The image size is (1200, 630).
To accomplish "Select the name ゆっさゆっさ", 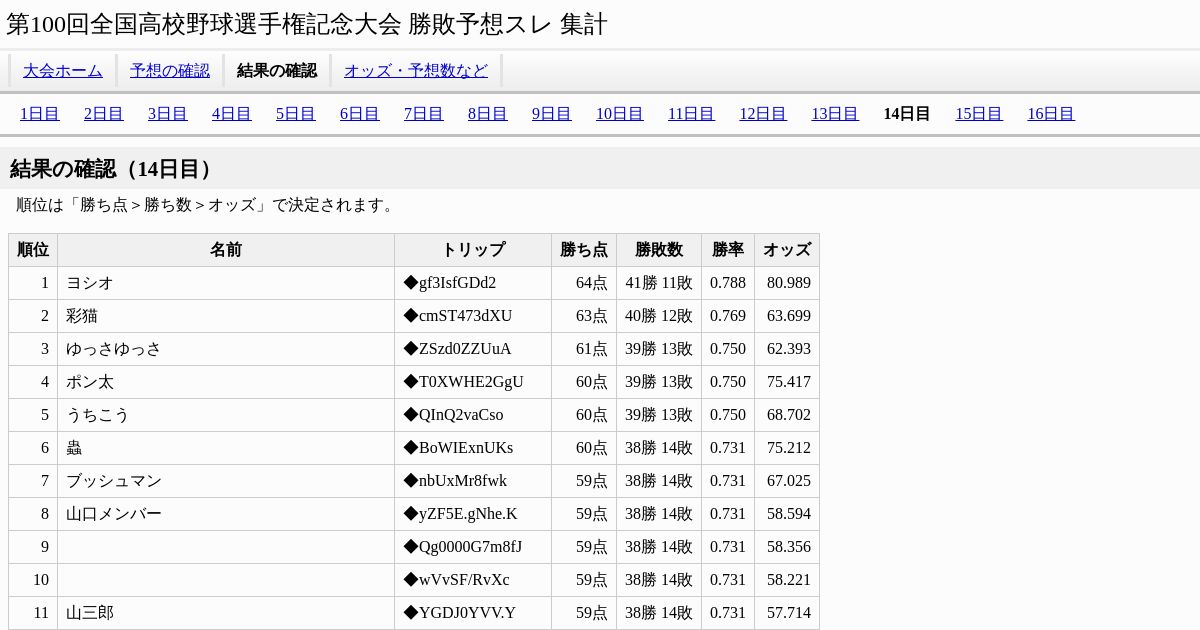I will coord(114,349).
